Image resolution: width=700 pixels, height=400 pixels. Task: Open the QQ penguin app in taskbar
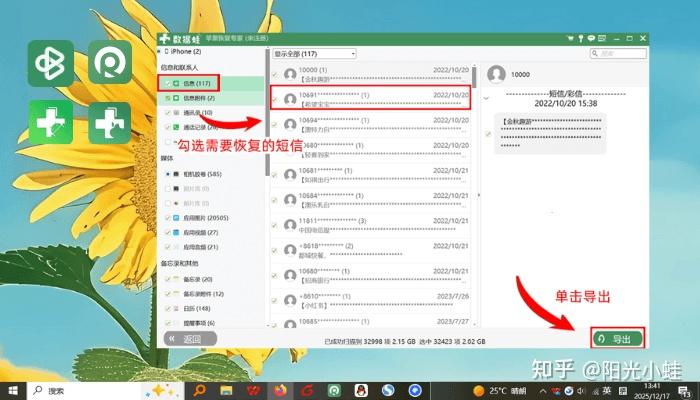(x=361, y=391)
